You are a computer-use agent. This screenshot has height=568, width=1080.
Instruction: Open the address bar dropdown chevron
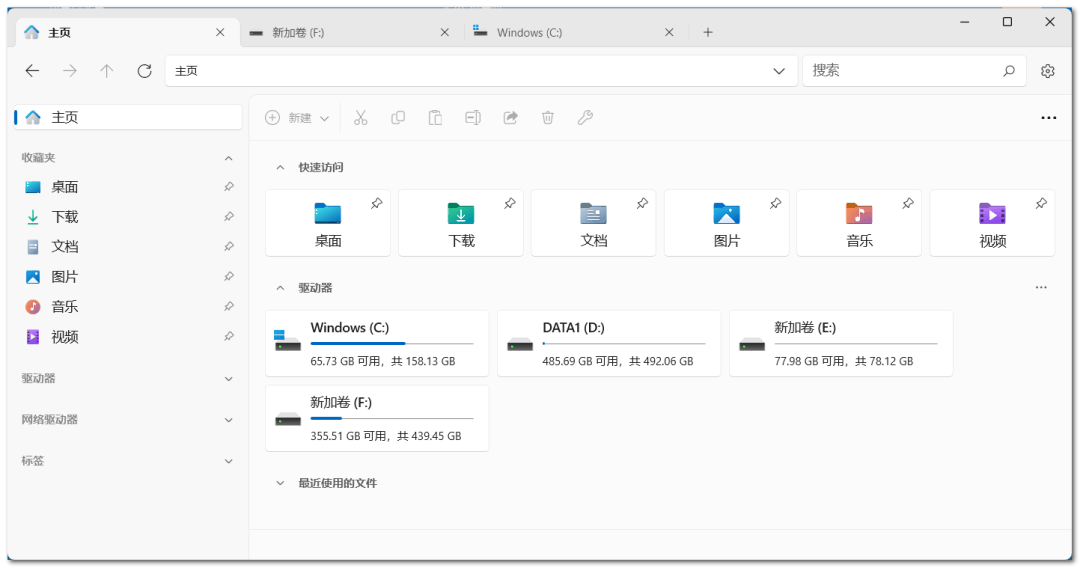click(x=779, y=71)
